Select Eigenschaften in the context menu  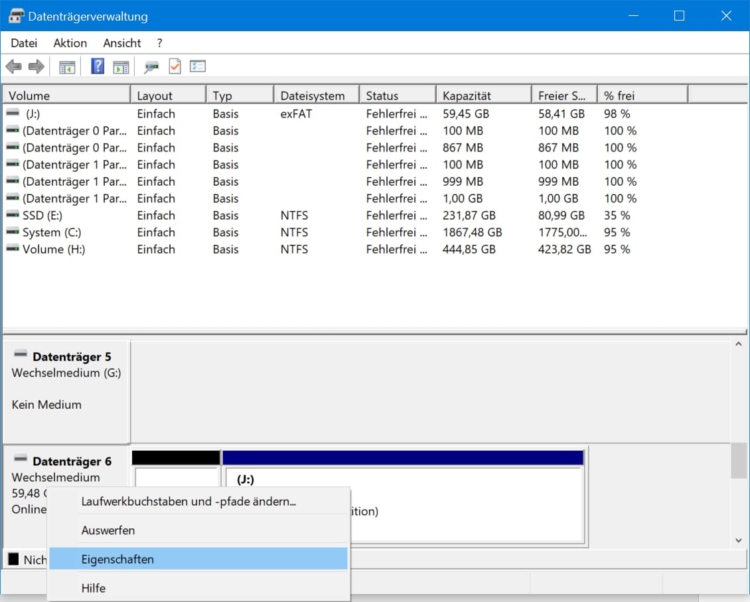coord(118,559)
